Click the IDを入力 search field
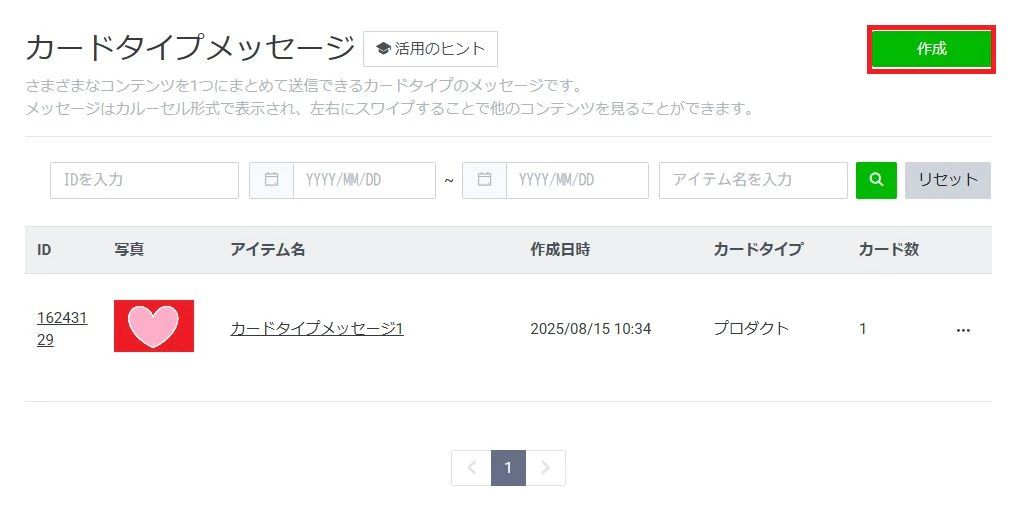Viewport: 1025px width, 513px height. pos(144,180)
